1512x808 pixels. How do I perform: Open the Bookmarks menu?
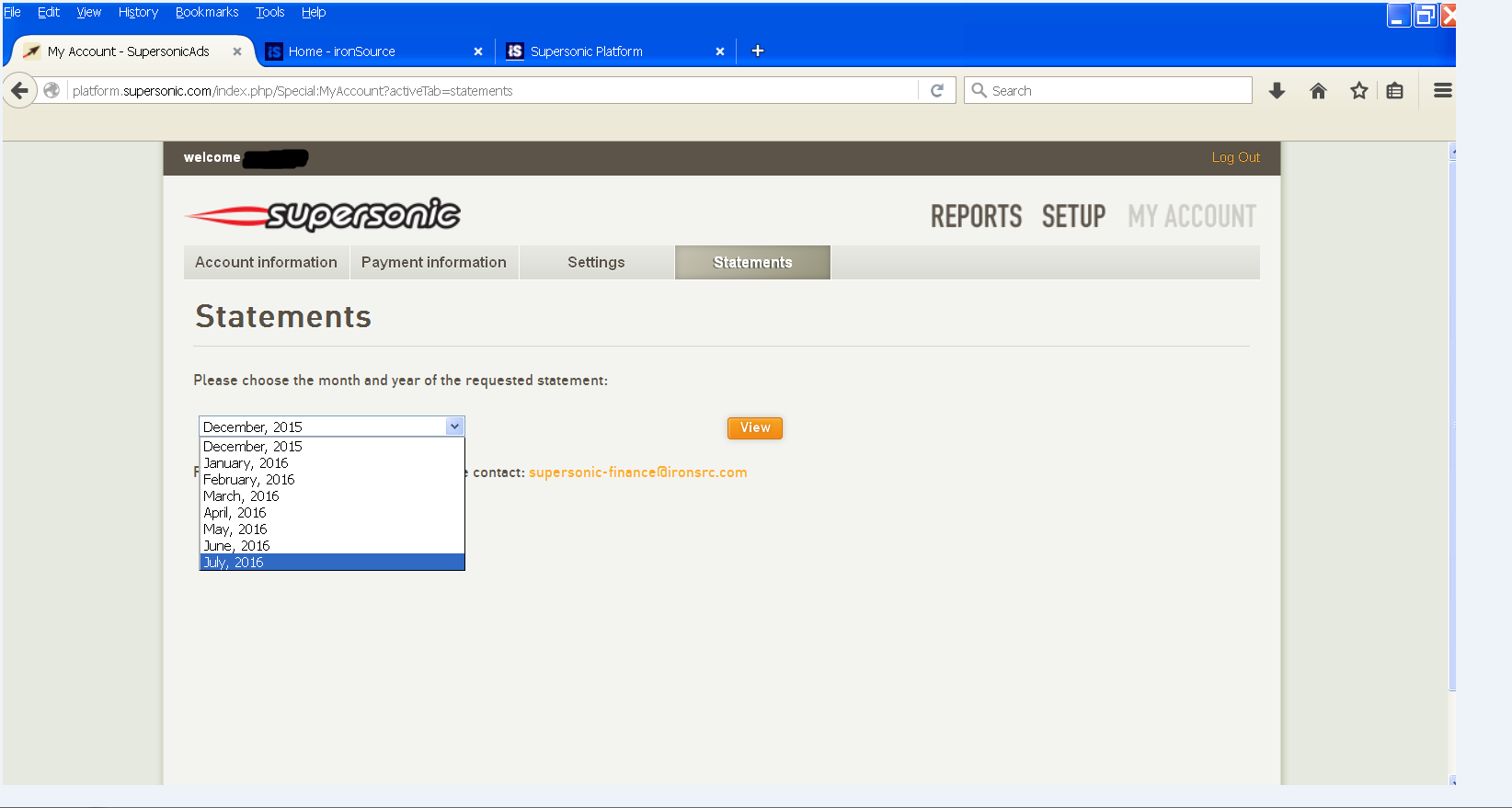pos(207,12)
